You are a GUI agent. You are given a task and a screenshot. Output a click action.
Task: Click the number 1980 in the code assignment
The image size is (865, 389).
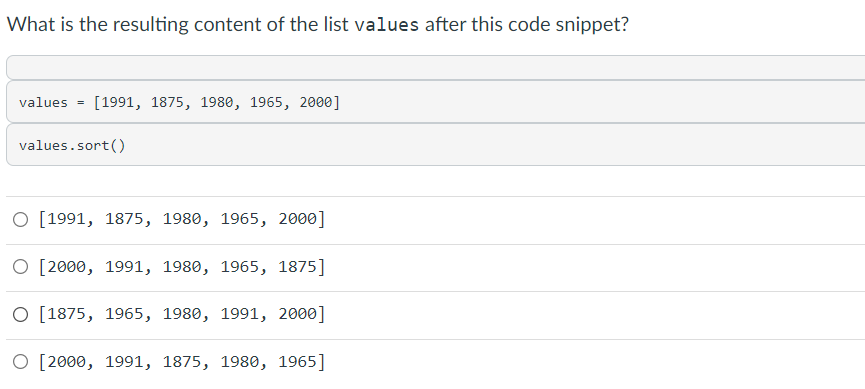tap(217, 102)
